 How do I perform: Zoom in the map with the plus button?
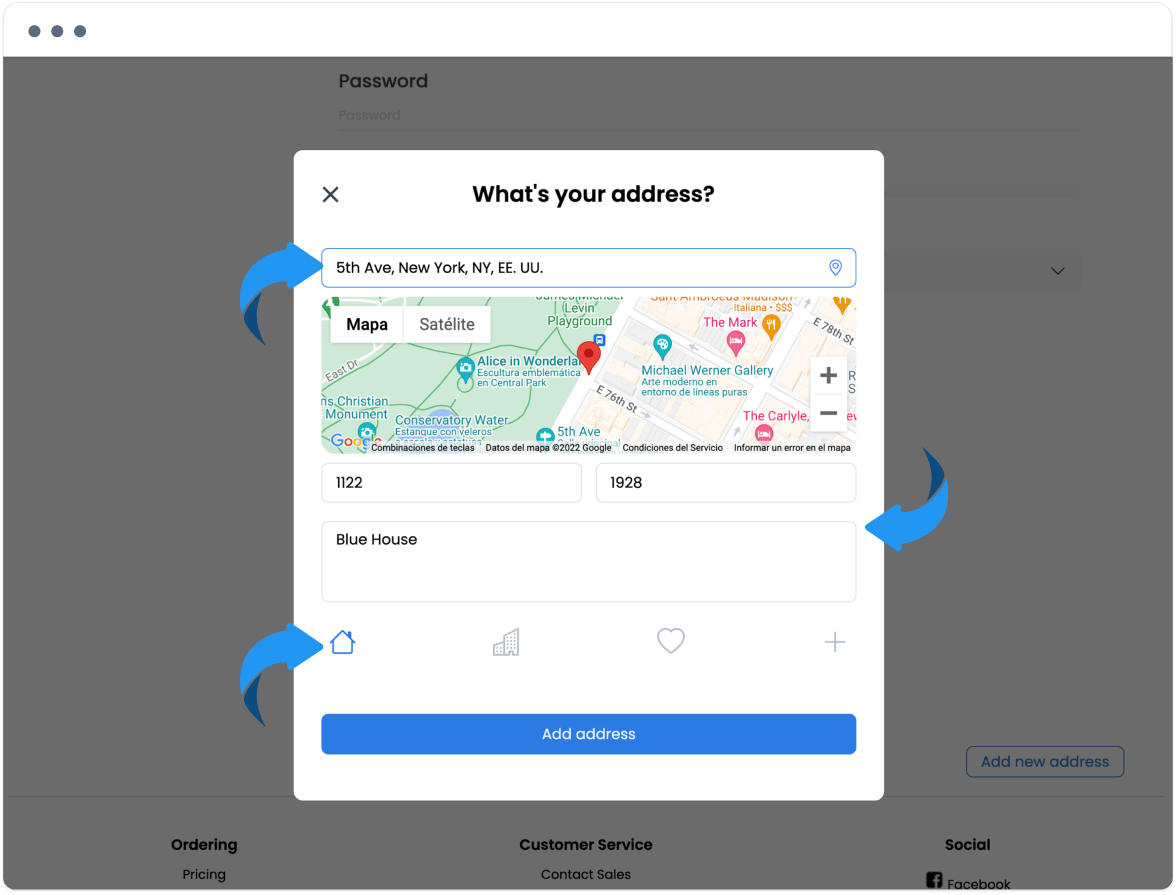click(x=828, y=376)
